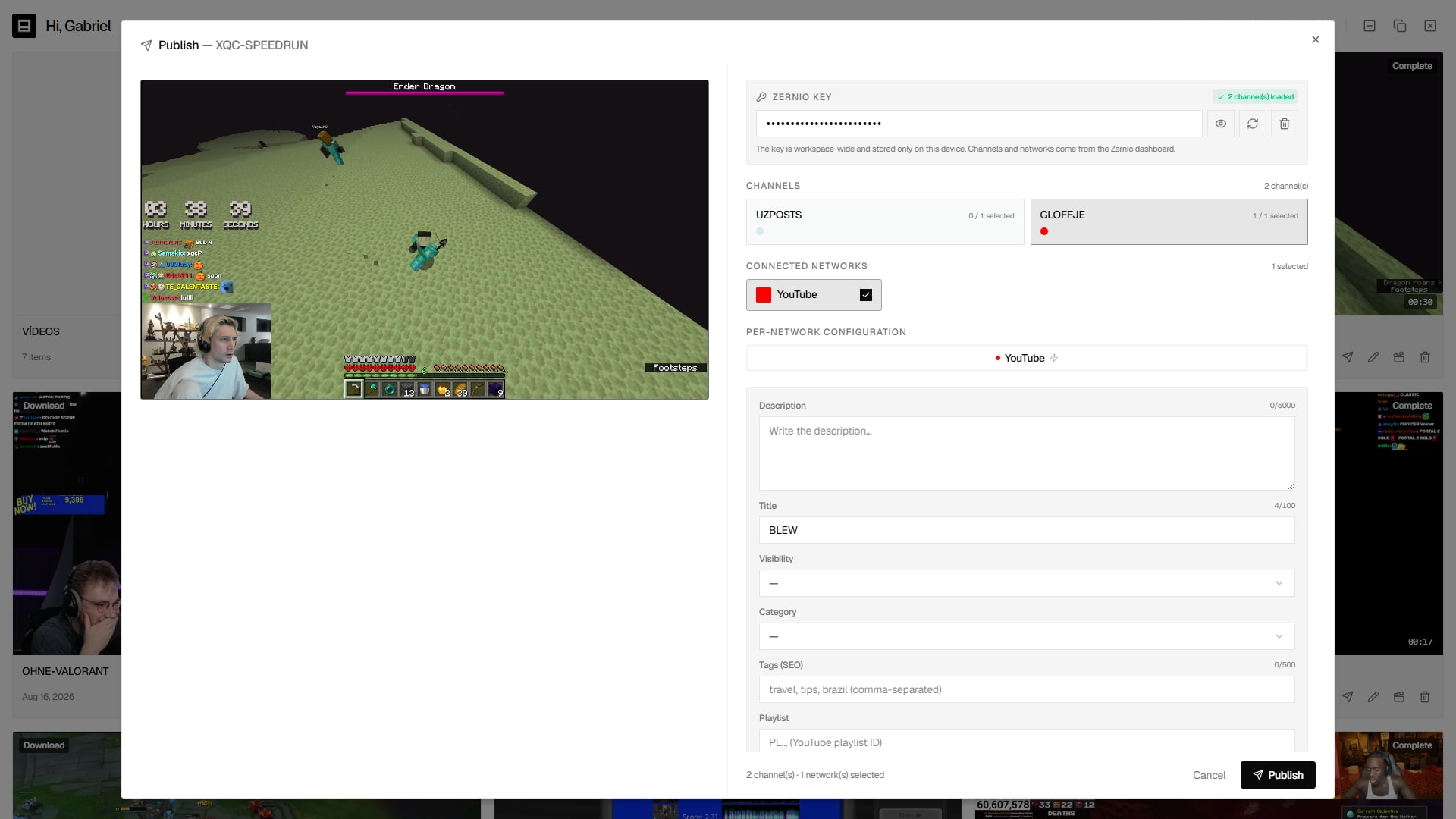Open the background clip thumbnail showing 00:30
Viewport: 1456px width, 819px height.
[1389, 184]
